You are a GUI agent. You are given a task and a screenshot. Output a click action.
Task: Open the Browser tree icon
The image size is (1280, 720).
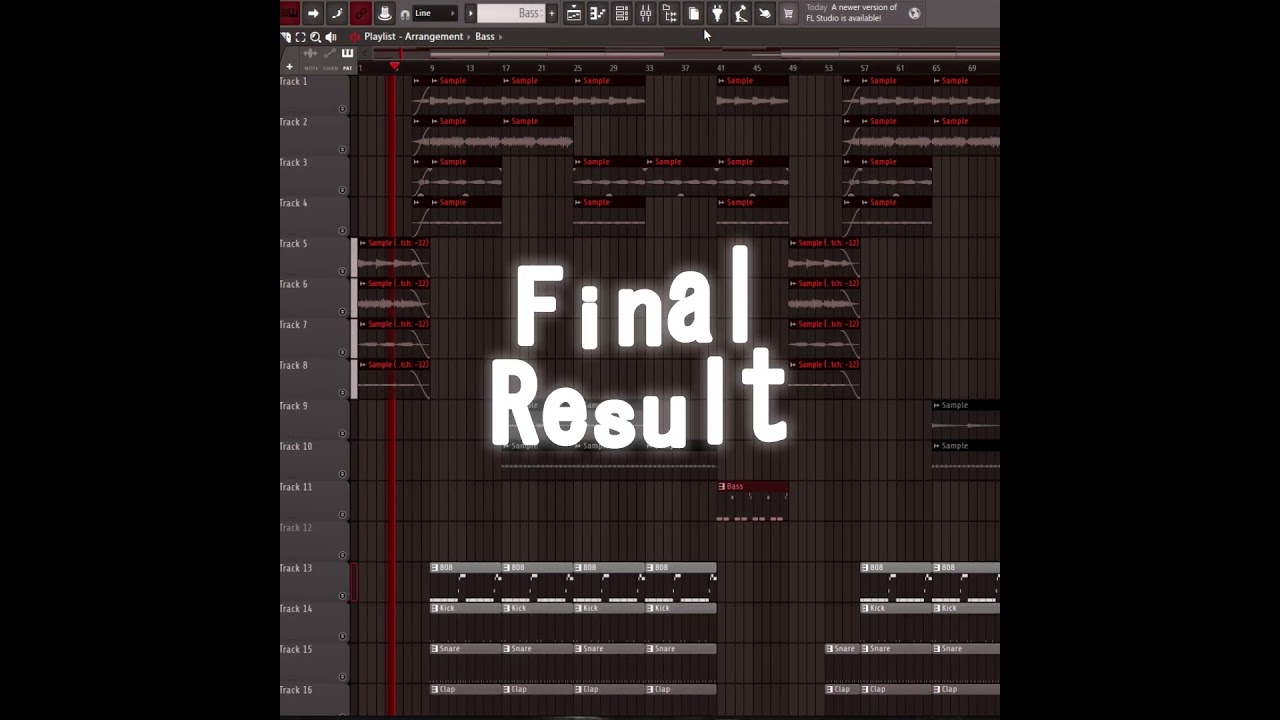tap(670, 13)
